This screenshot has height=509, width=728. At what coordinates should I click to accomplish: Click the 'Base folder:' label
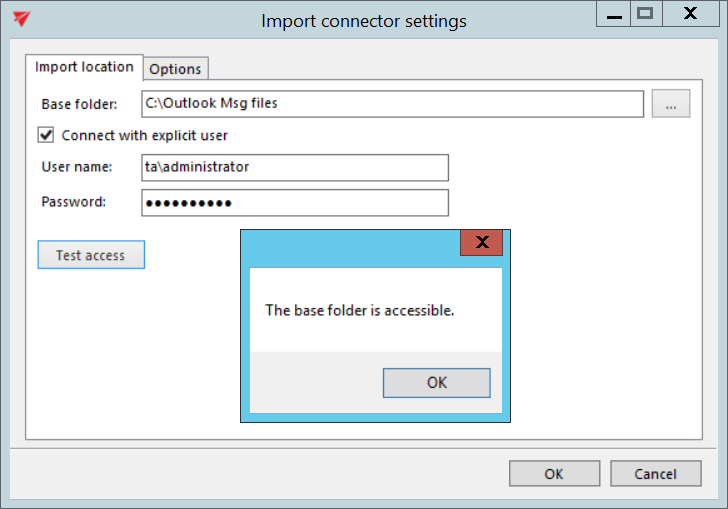(79, 104)
